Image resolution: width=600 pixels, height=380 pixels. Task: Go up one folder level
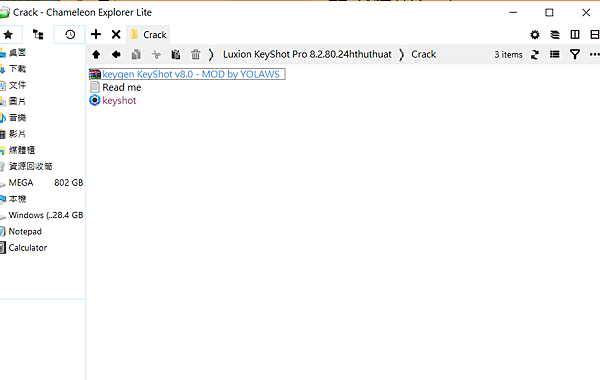[96, 55]
